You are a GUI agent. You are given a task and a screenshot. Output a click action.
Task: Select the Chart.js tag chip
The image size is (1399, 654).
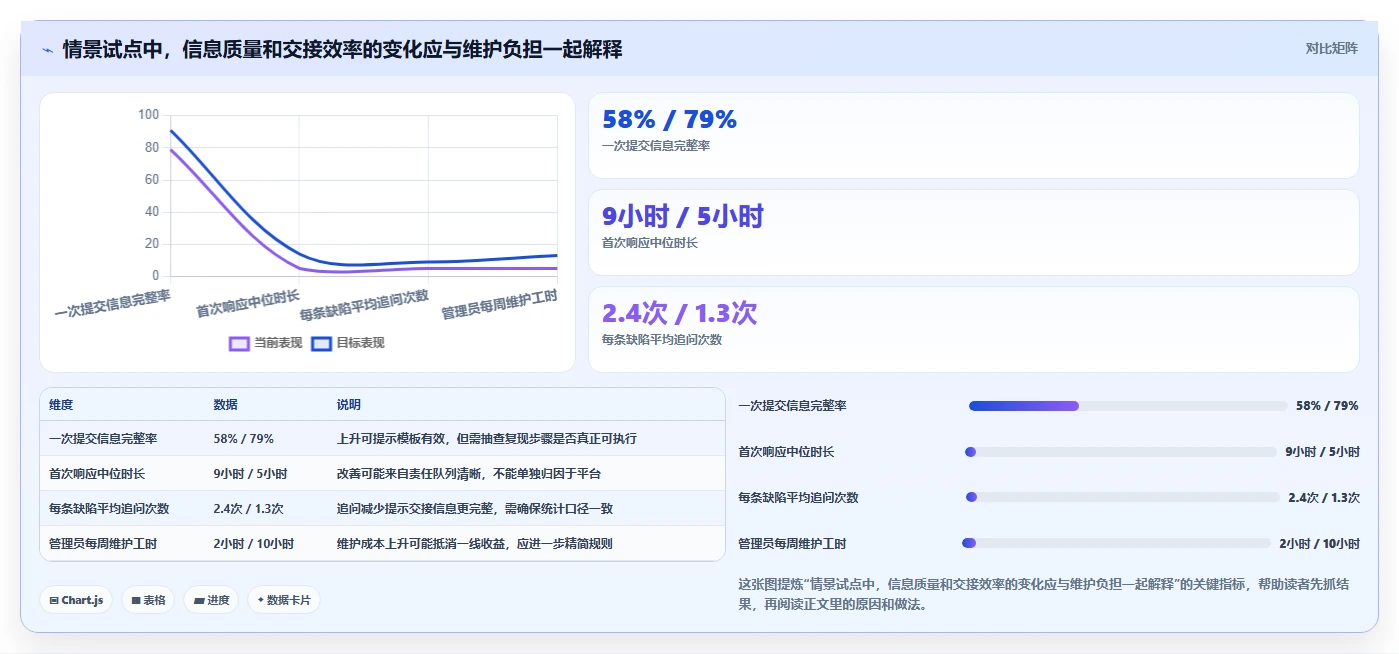pyautogui.click(x=76, y=600)
